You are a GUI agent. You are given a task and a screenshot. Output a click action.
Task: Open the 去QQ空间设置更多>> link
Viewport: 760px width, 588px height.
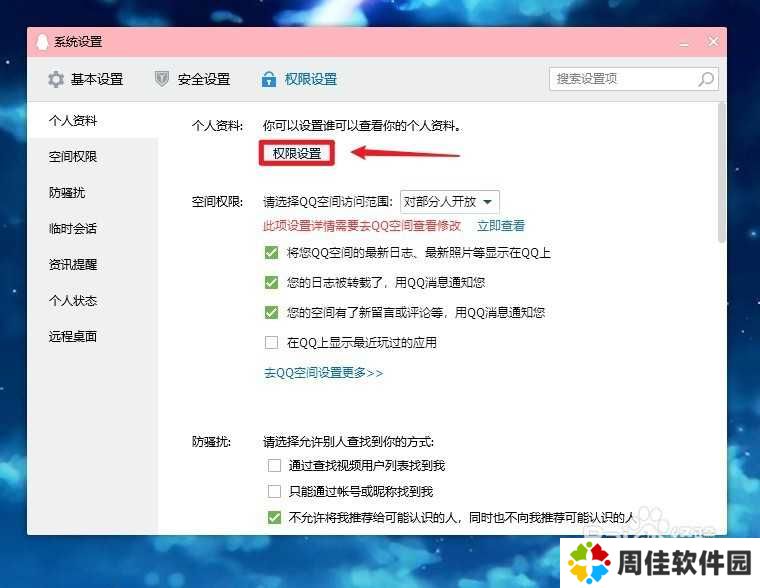pos(323,373)
